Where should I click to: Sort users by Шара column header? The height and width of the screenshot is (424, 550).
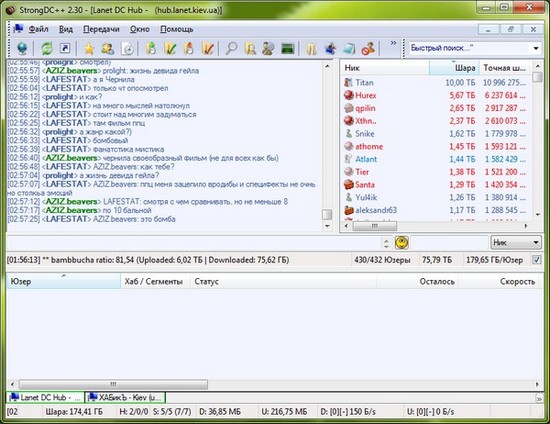pyautogui.click(x=454, y=68)
